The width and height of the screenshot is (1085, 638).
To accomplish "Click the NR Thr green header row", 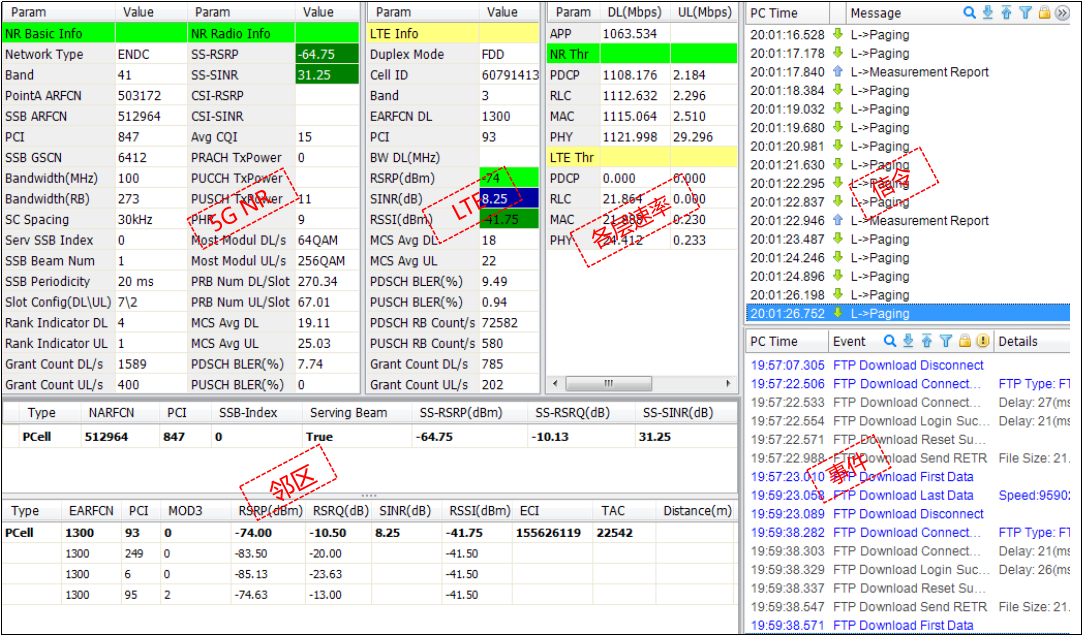I will pos(642,54).
